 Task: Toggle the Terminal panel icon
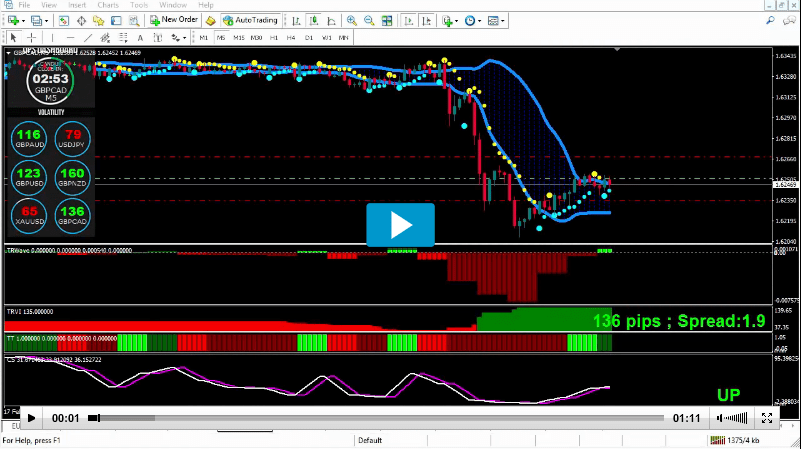(x=116, y=21)
